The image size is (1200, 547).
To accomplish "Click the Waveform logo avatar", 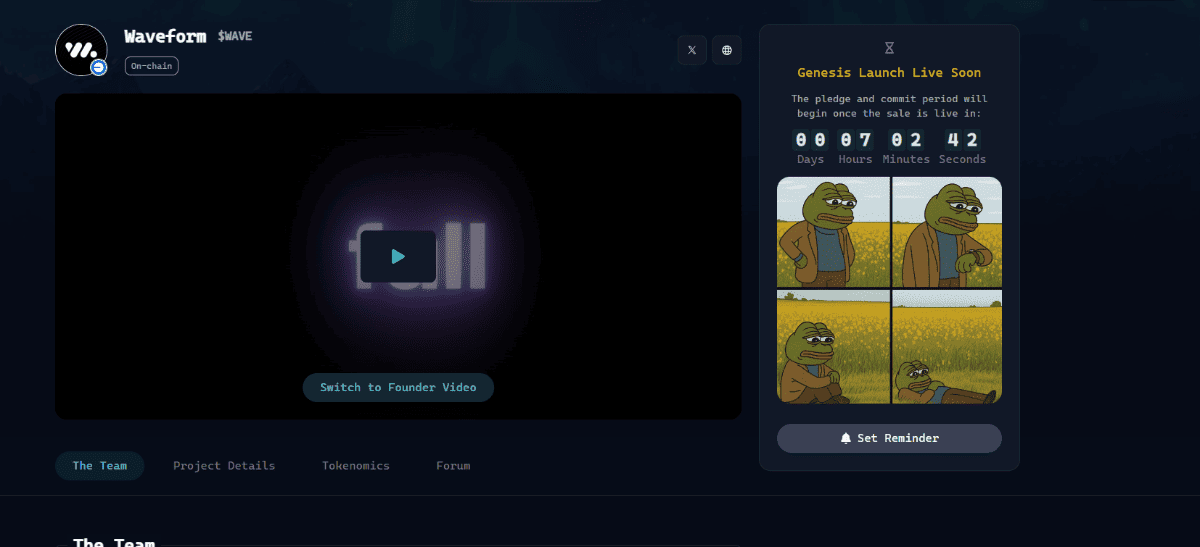I will [x=80, y=48].
